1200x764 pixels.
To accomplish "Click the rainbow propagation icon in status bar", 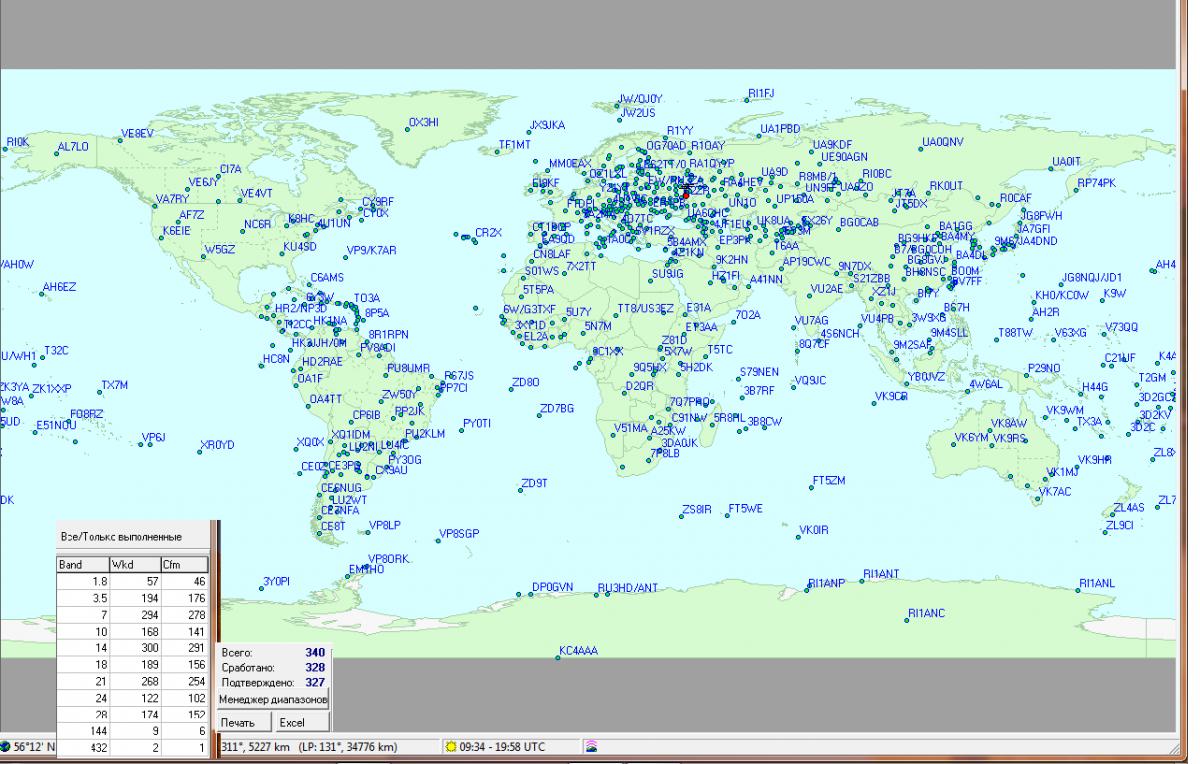I will point(591,746).
